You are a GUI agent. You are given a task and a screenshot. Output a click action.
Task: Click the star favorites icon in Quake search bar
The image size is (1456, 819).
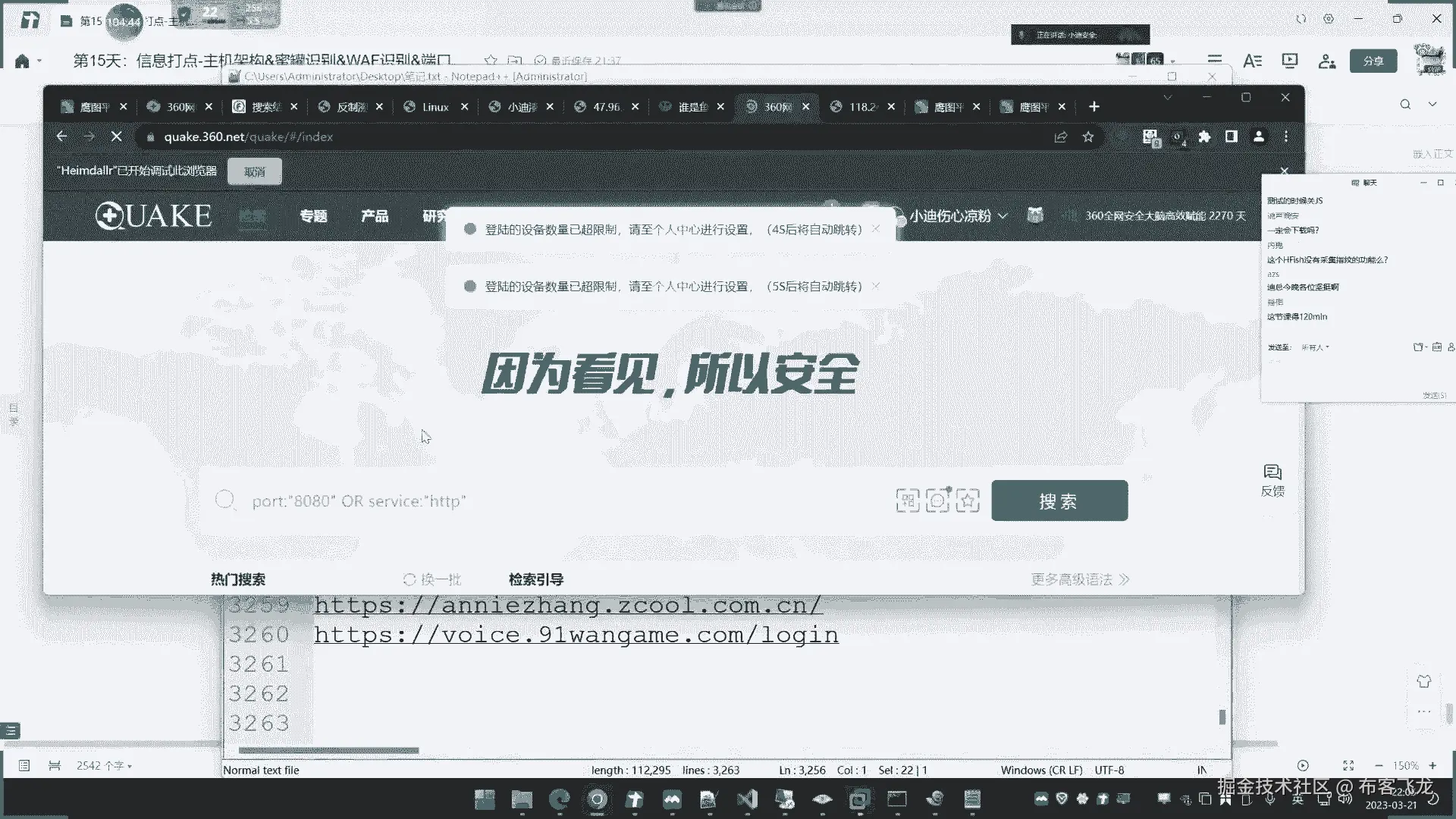(x=968, y=500)
